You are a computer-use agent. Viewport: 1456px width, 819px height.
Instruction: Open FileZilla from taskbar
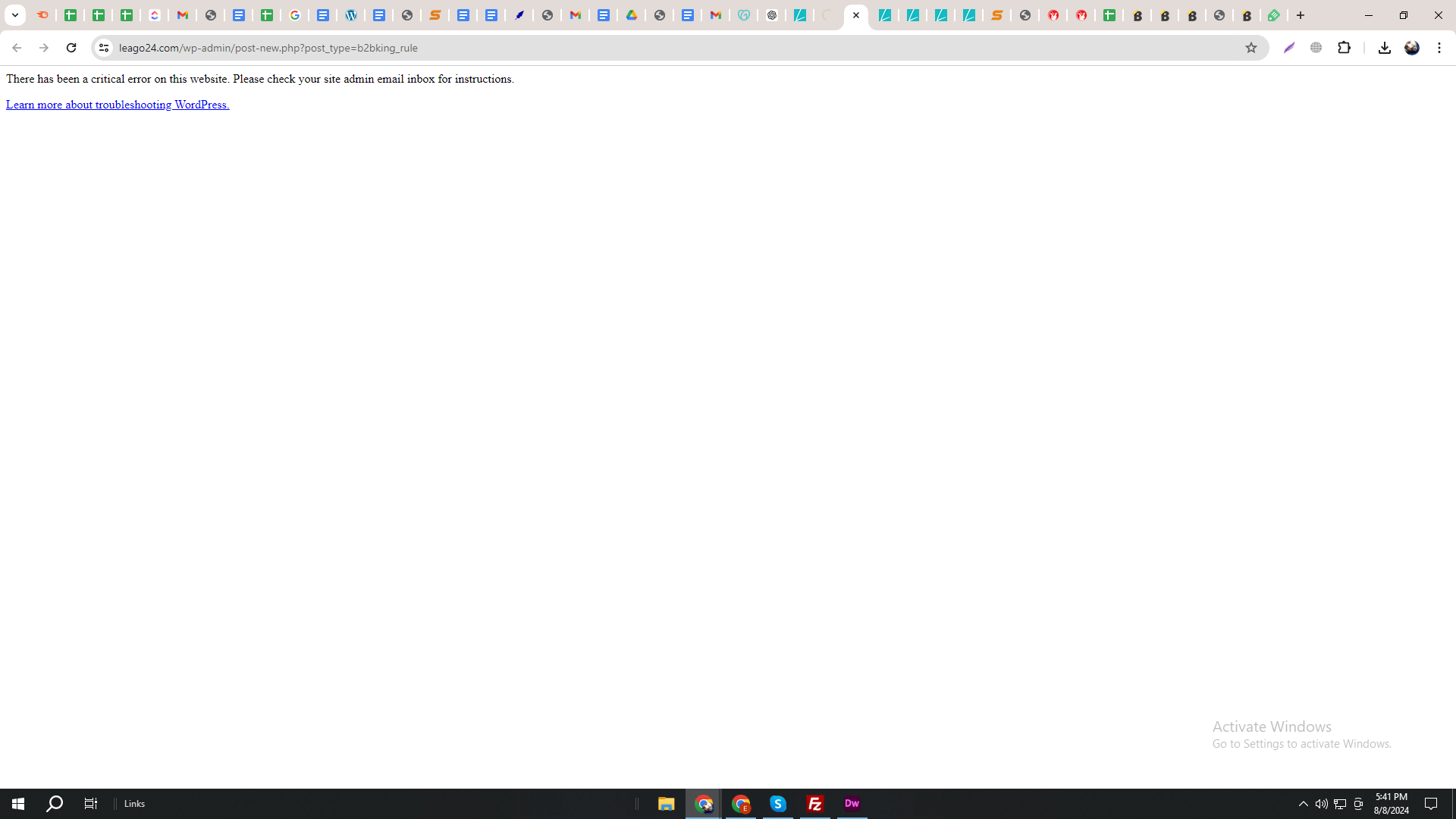tap(815, 804)
